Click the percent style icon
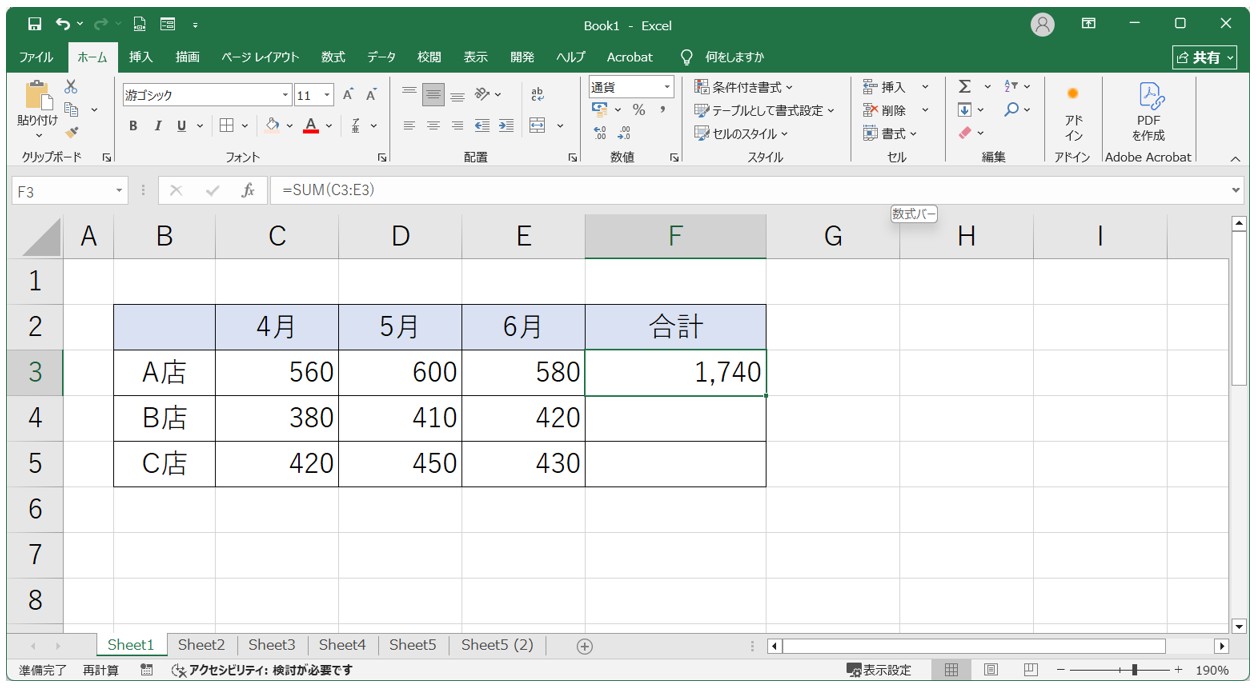 point(638,110)
